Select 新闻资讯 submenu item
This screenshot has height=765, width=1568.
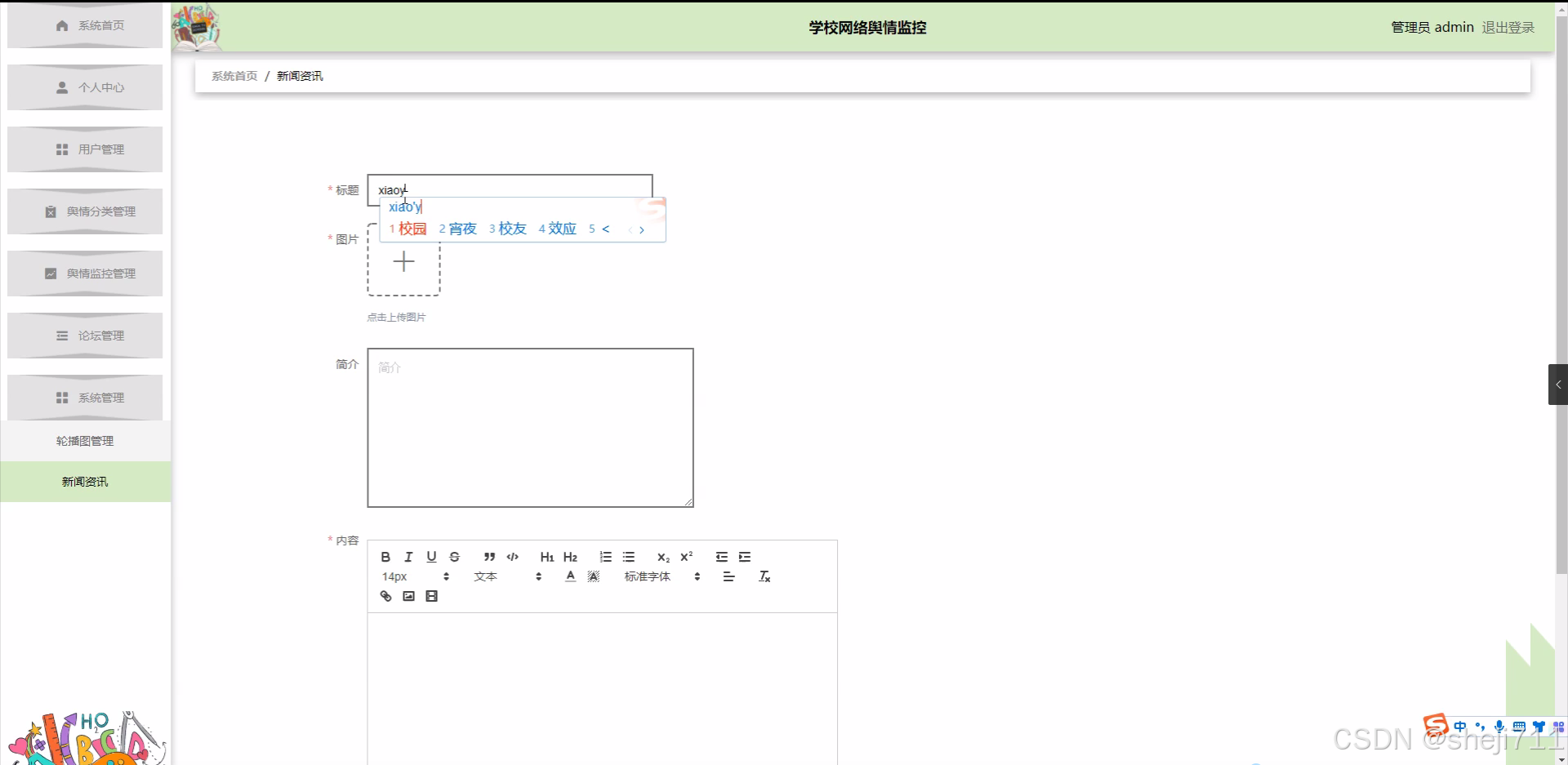85,482
